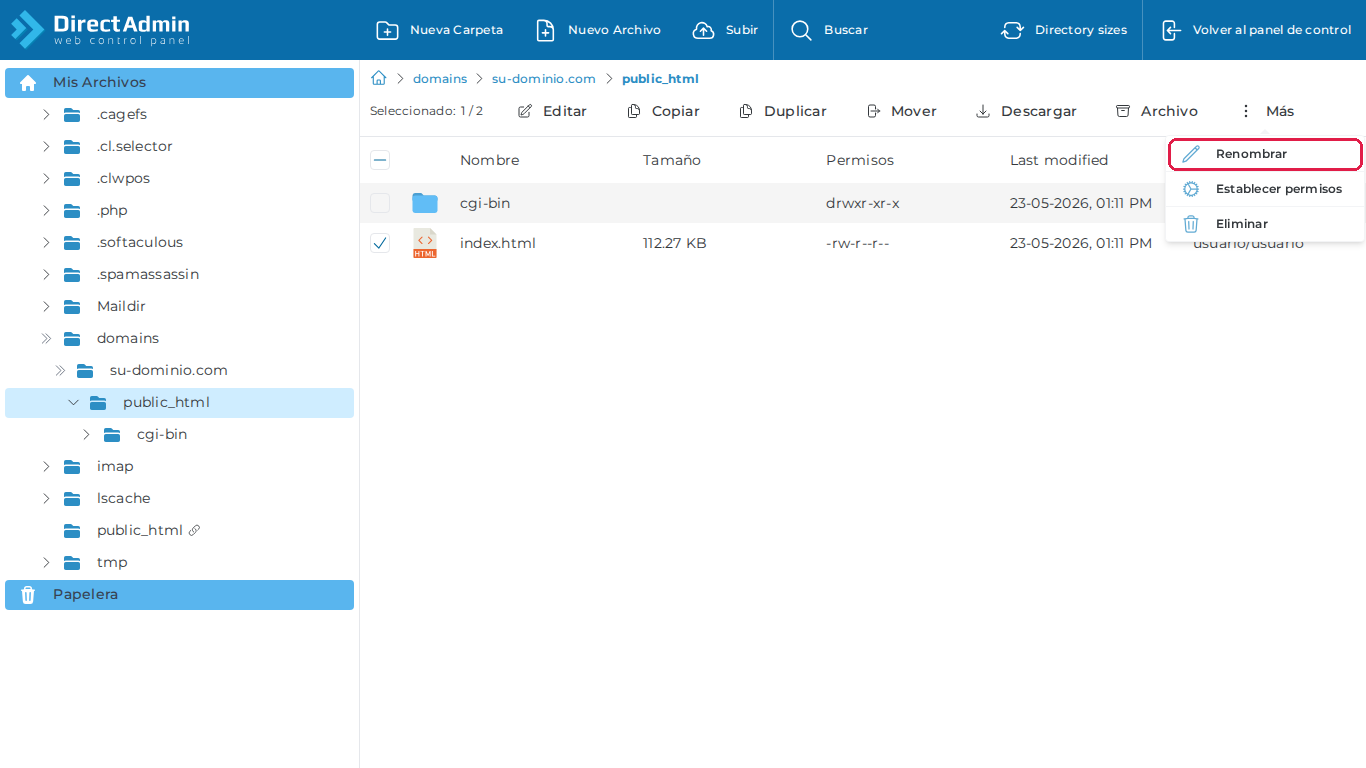This screenshot has width=1366, height=768.
Task: Click the Buscar magnifier icon
Action: coord(801,30)
